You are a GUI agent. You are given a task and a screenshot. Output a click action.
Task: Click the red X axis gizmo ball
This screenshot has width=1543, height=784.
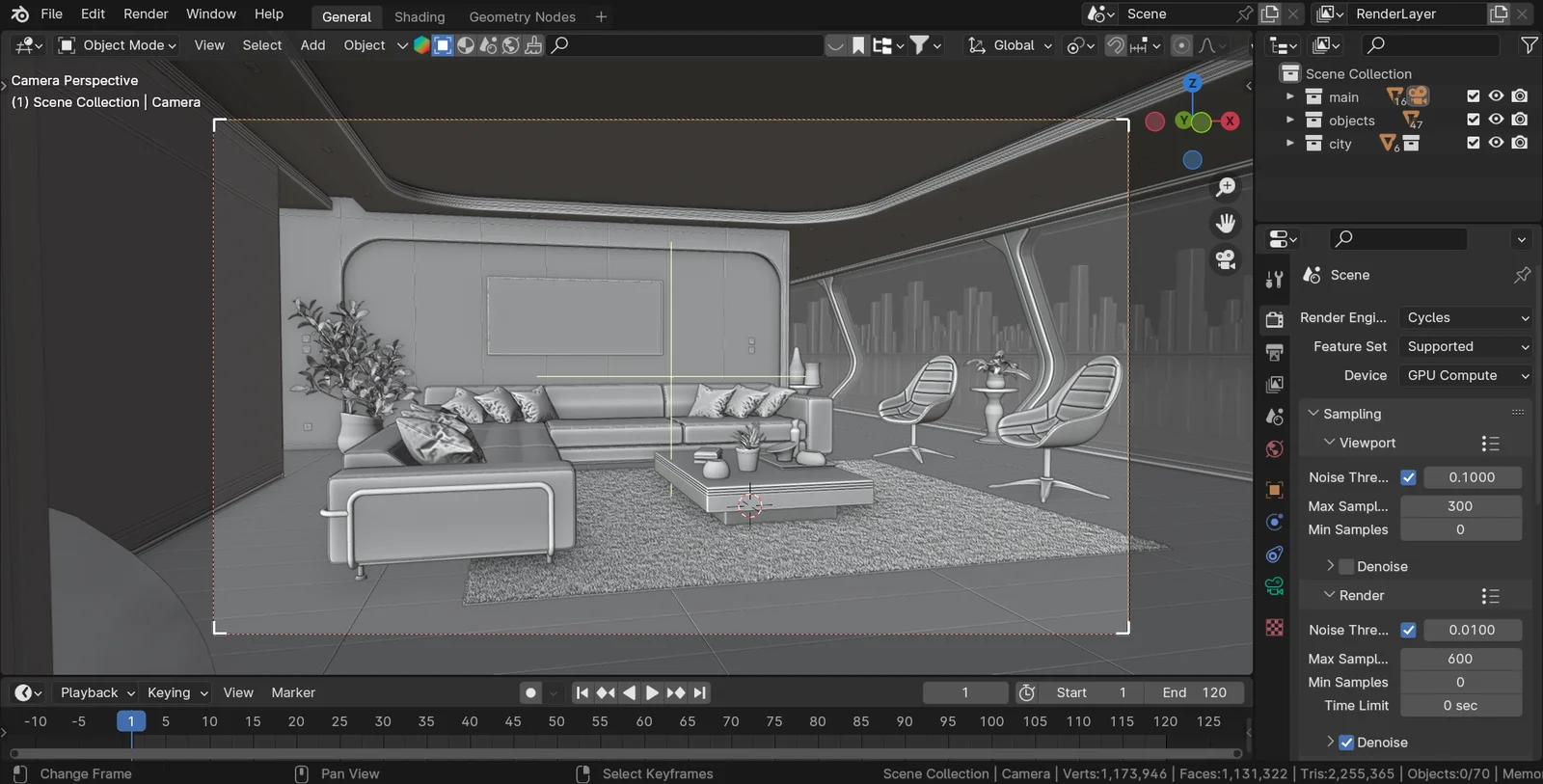click(1230, 122)
